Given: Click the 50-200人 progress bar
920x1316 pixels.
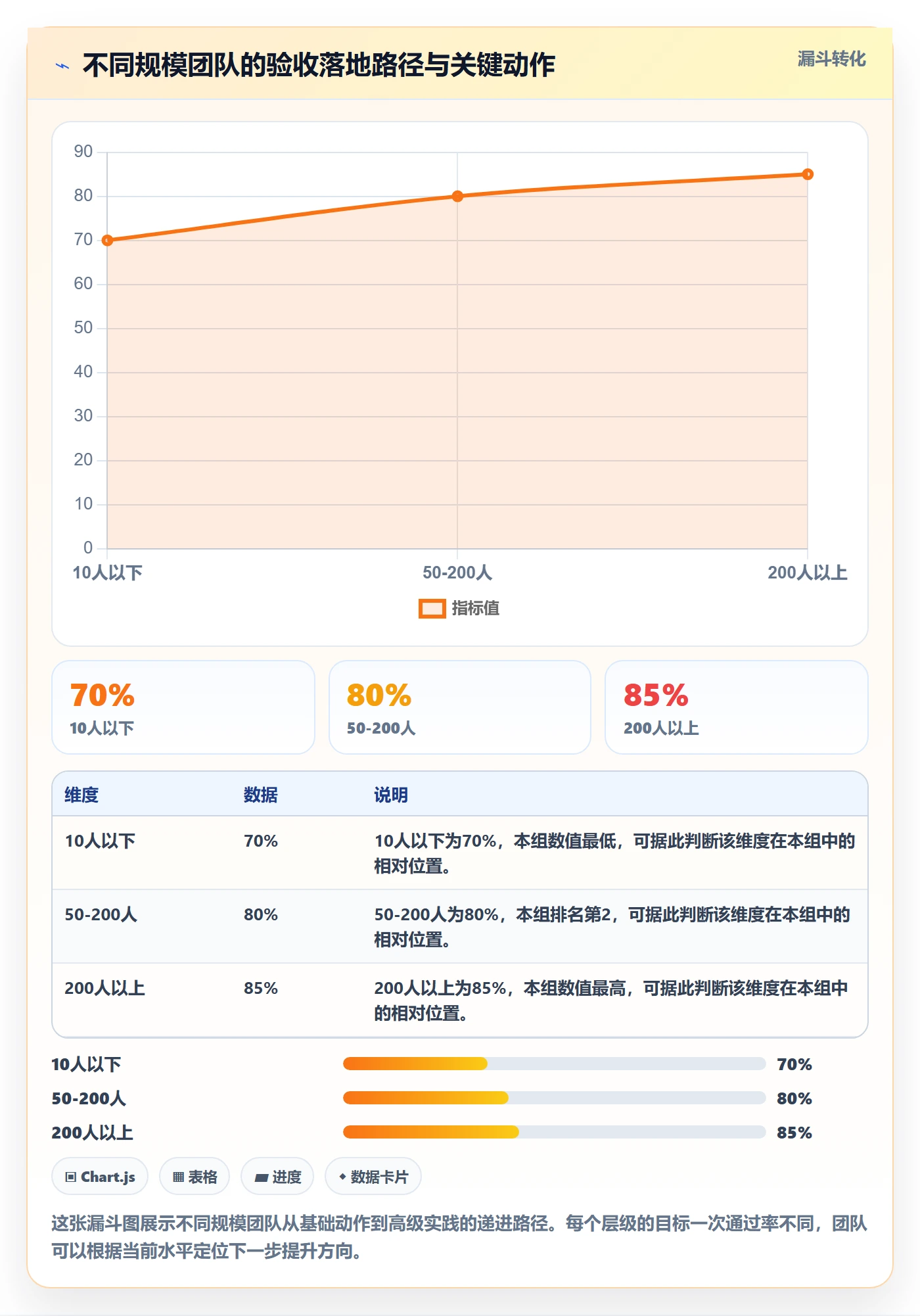Looking at the screenshot, I should click(x=554, y=1098).
